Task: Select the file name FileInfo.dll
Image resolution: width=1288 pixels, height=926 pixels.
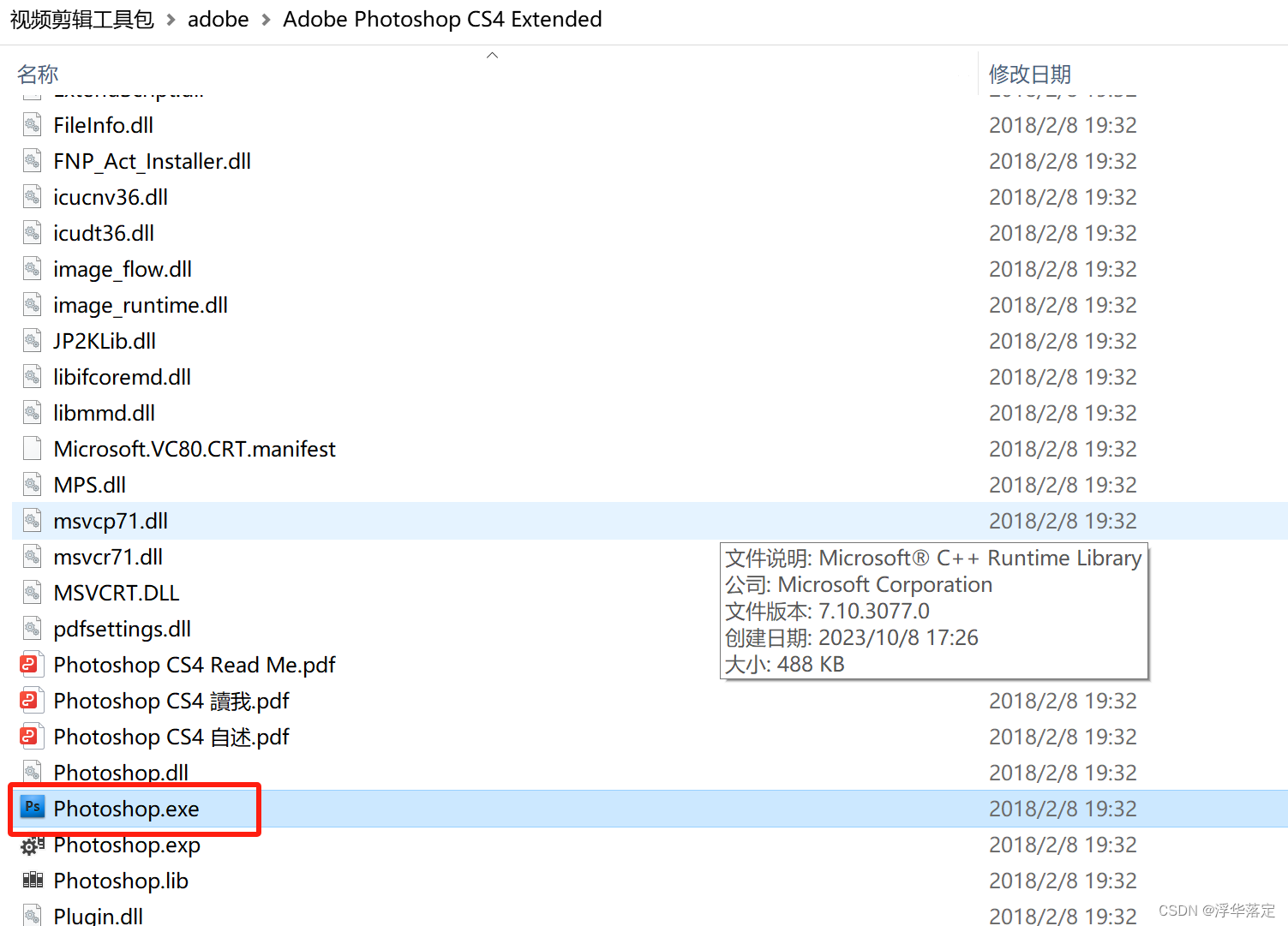Action: point(104,125)
